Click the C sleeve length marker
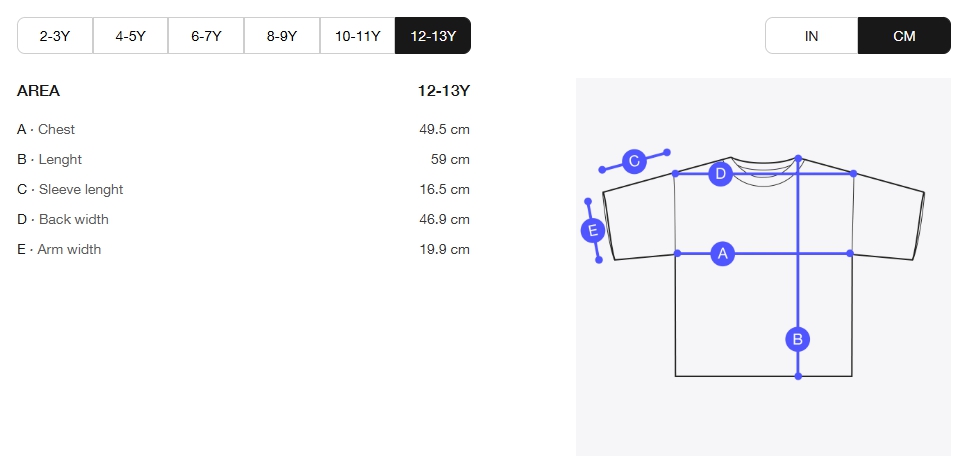The height and width of the screenshot is (471, 964). (x=634, y=161)
